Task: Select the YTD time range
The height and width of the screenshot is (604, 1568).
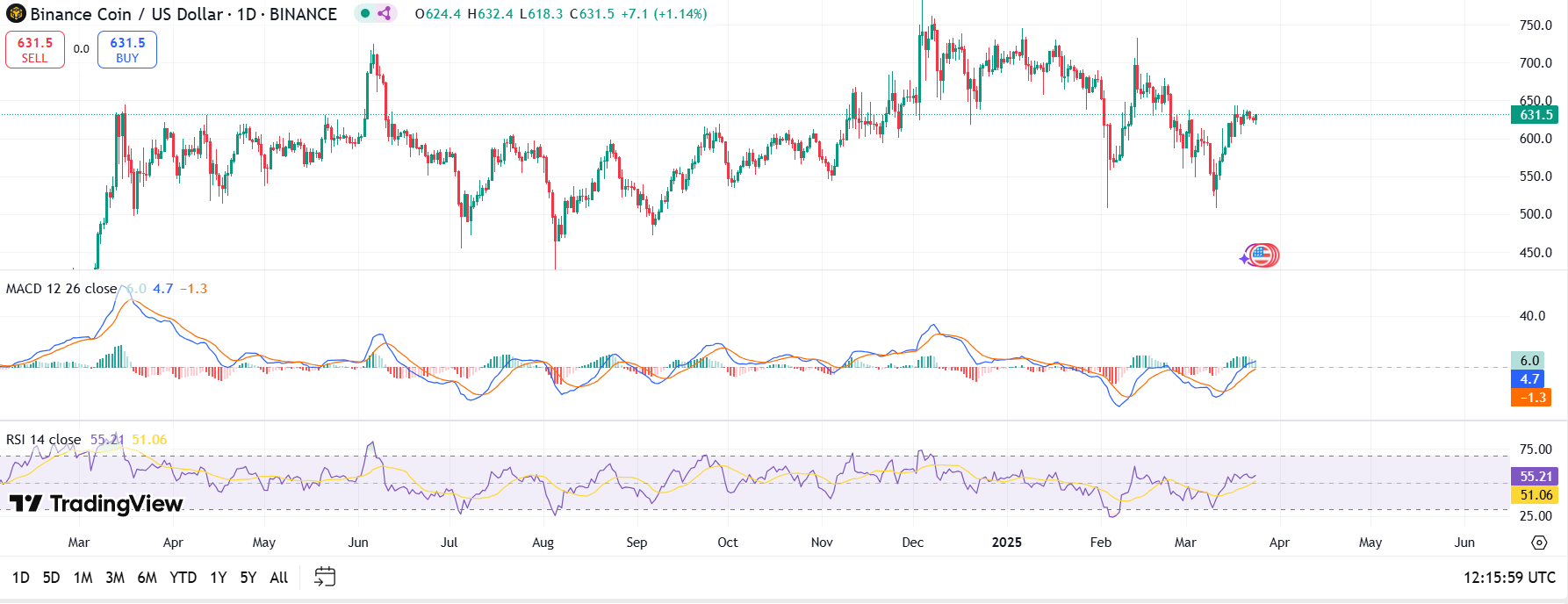Action: pyautogui.click(x=183, y=578)
